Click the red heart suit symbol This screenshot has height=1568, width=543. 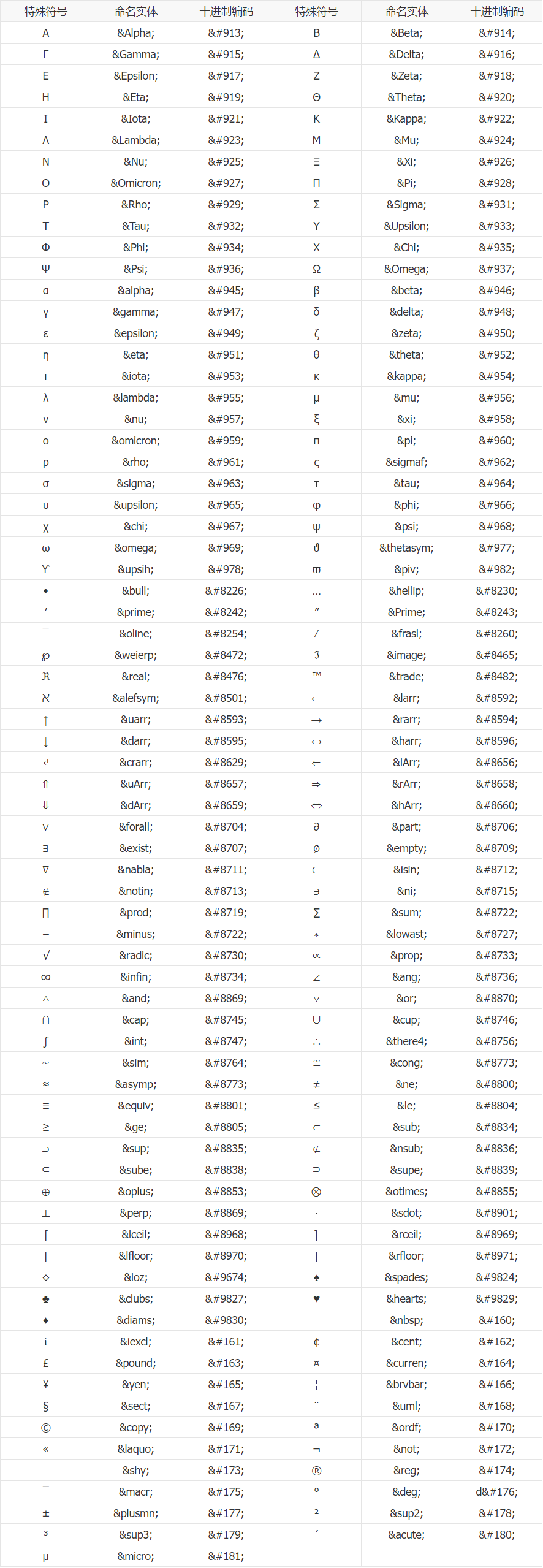[x=316, y=1299]
